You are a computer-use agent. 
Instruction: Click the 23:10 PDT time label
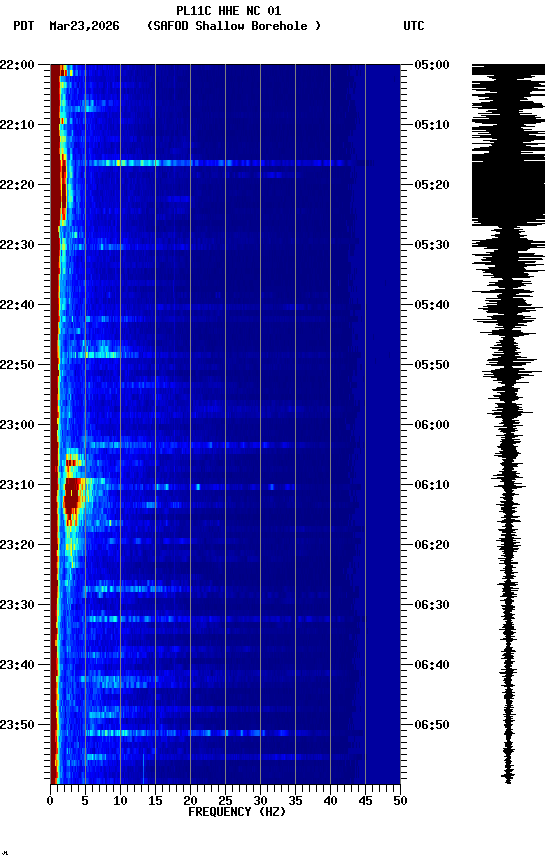point(17,485)
